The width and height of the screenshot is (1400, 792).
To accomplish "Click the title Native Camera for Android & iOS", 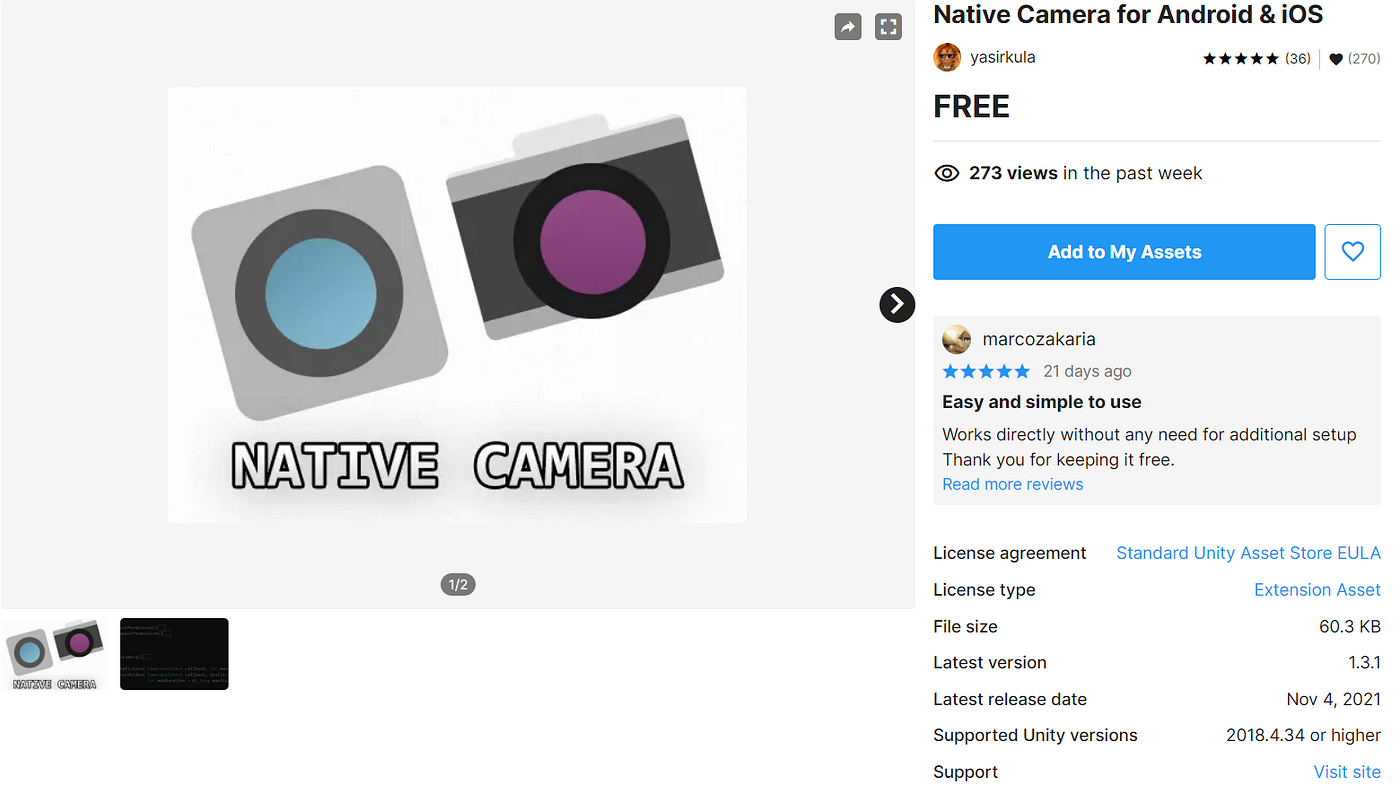I will 1128,15.
